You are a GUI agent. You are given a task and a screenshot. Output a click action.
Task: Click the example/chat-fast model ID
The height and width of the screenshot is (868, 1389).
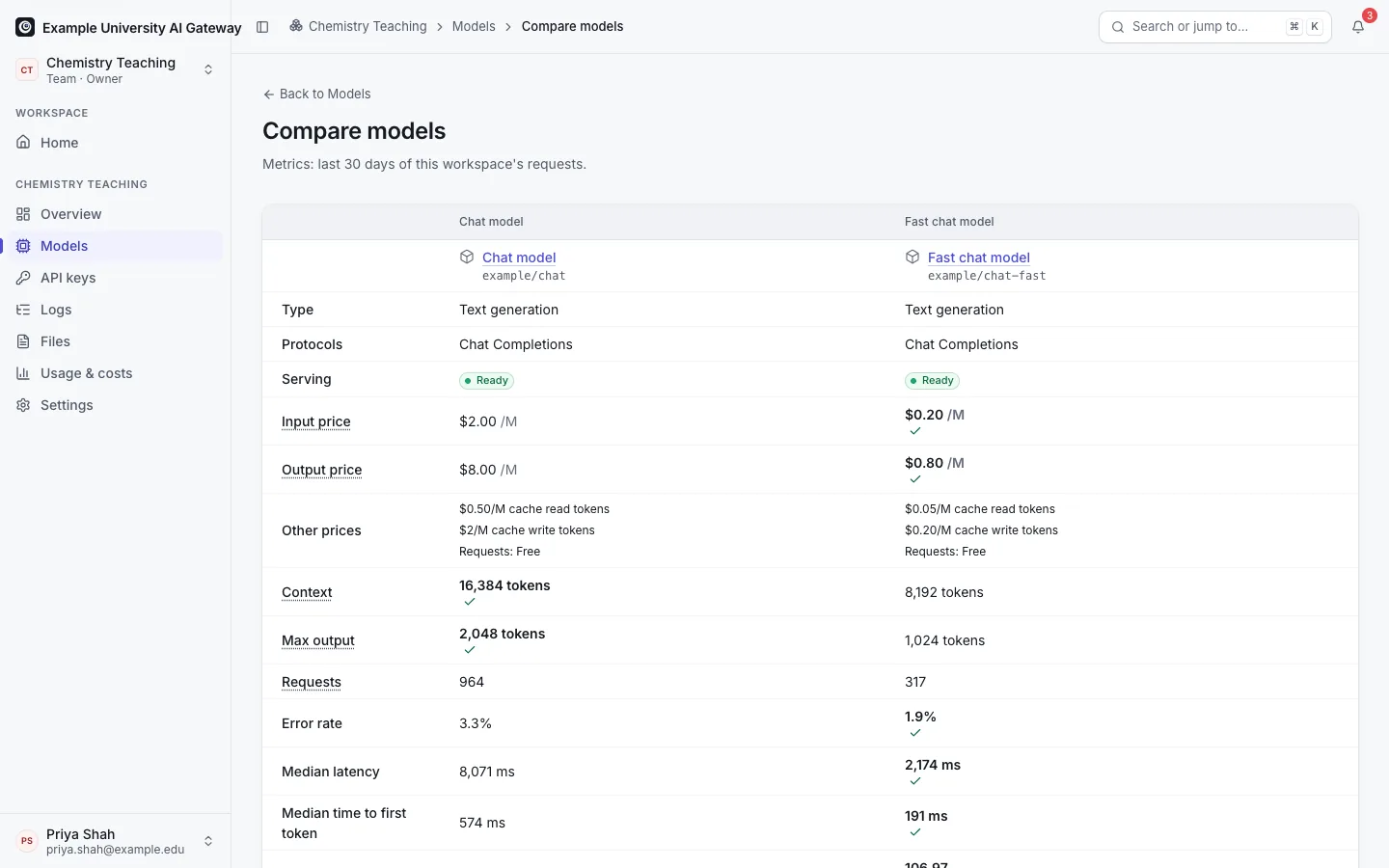click(987, 276)
